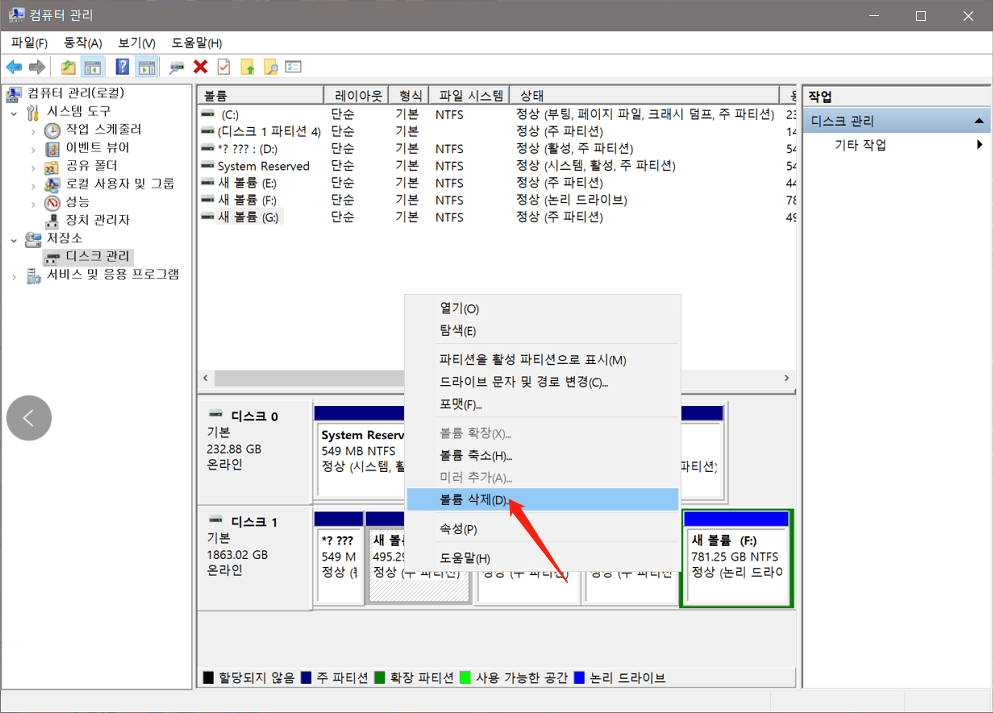Click the help question mark toolbar icon

tap(122, 66)
